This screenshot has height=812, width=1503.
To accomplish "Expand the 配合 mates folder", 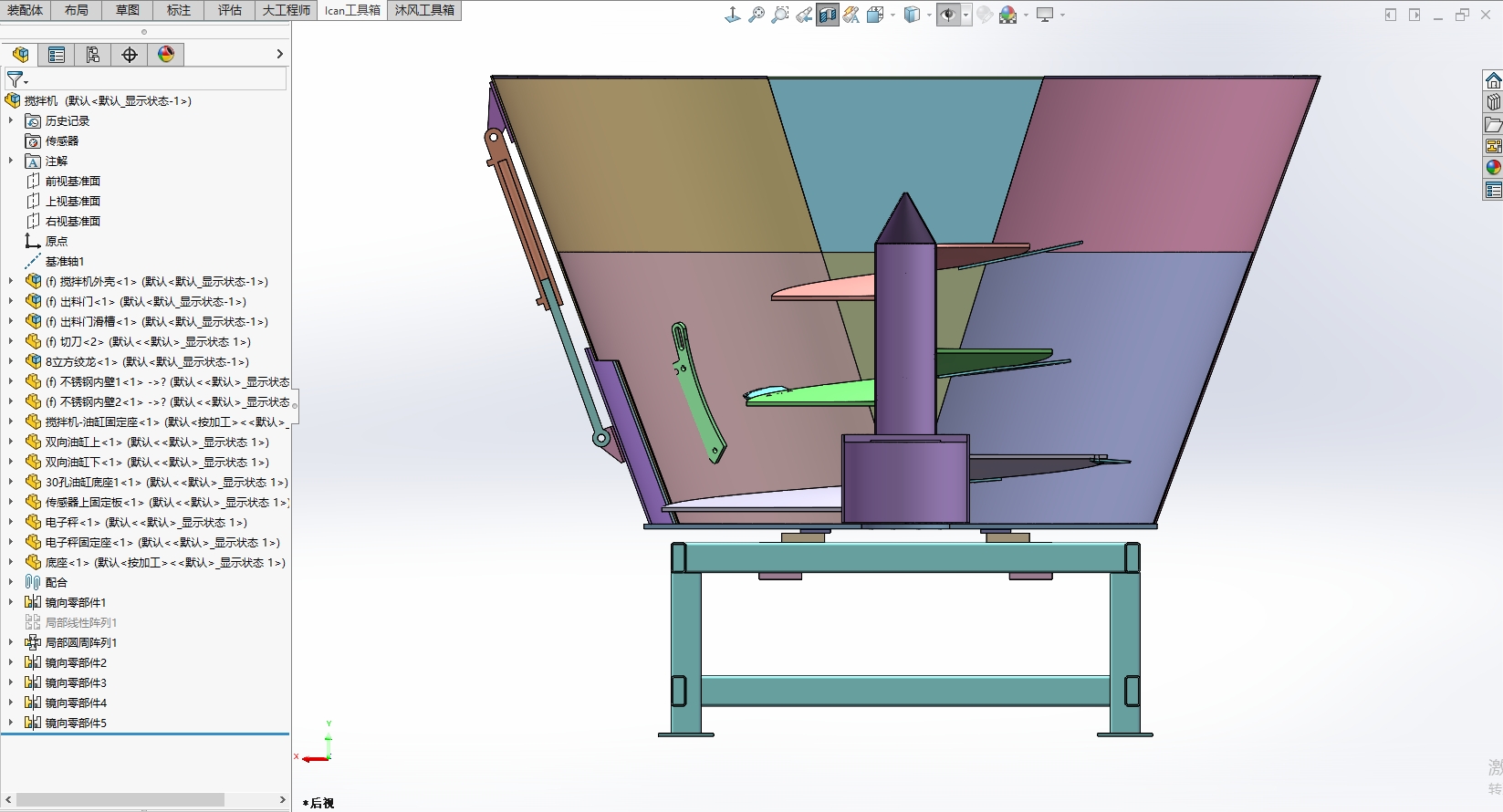I will [10, 582].
